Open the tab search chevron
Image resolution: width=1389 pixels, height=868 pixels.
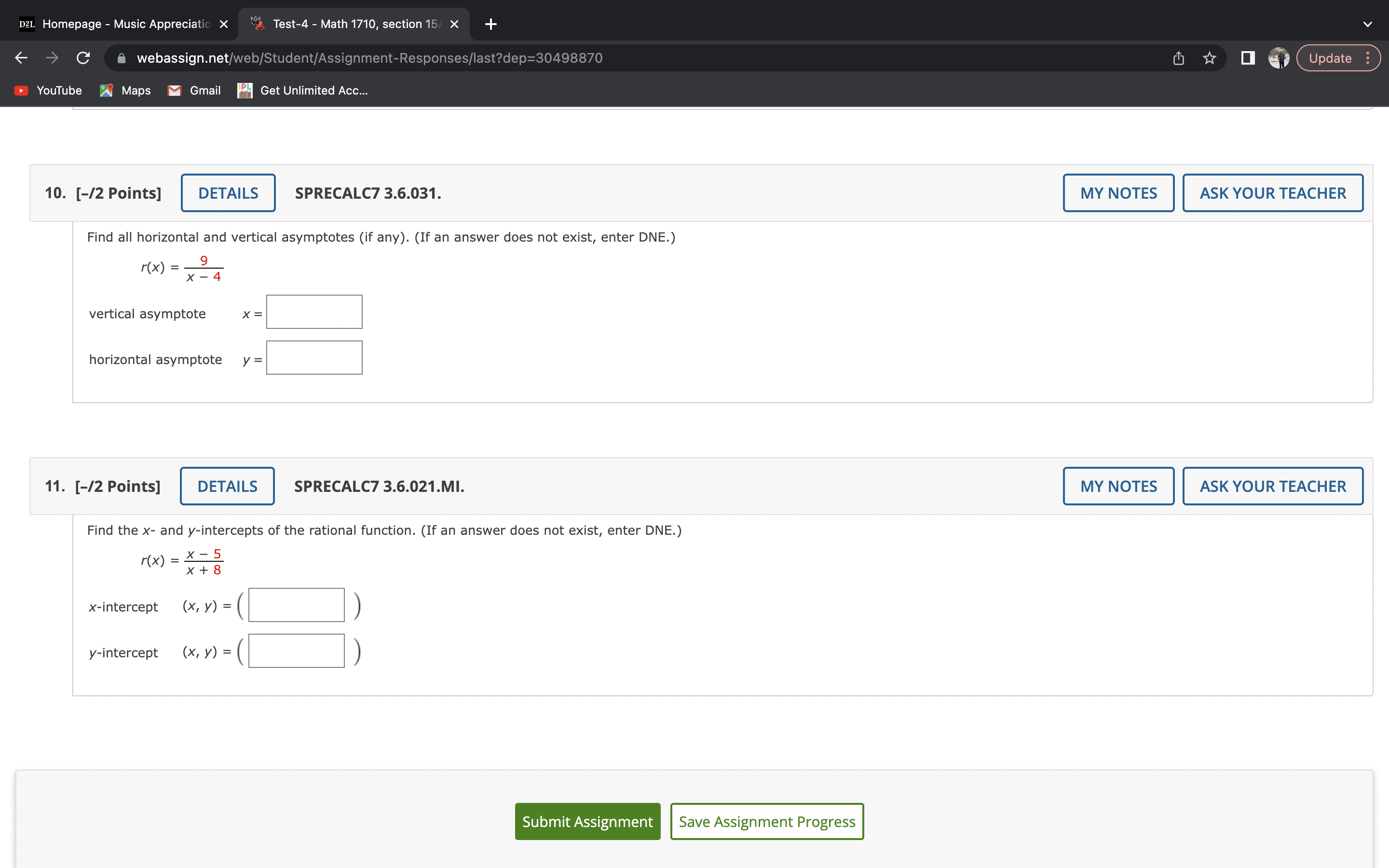point(1368,24)
